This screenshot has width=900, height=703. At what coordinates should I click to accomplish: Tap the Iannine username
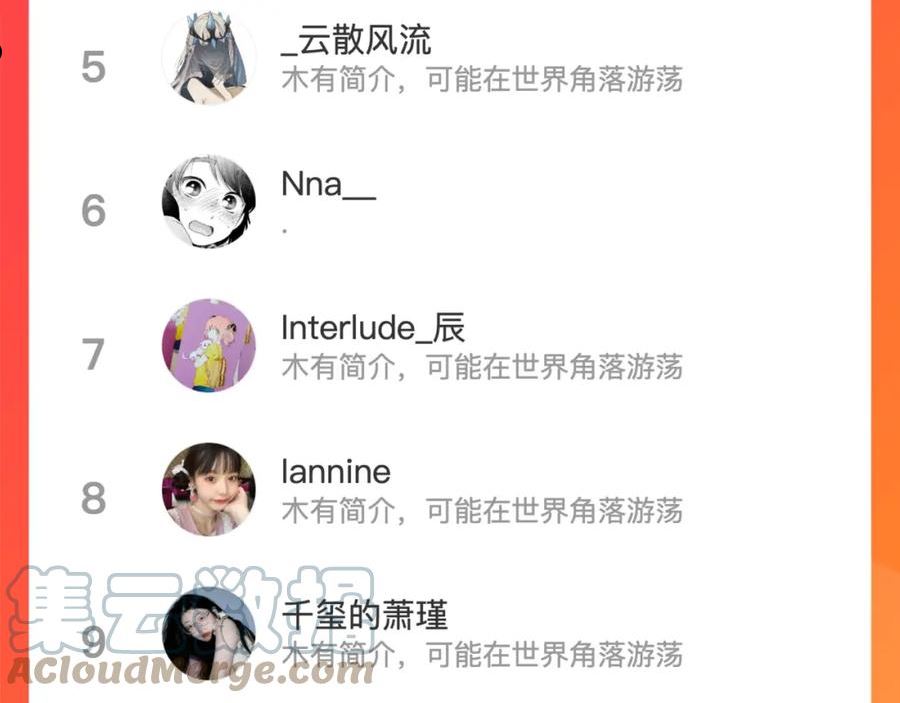point(336,472)
